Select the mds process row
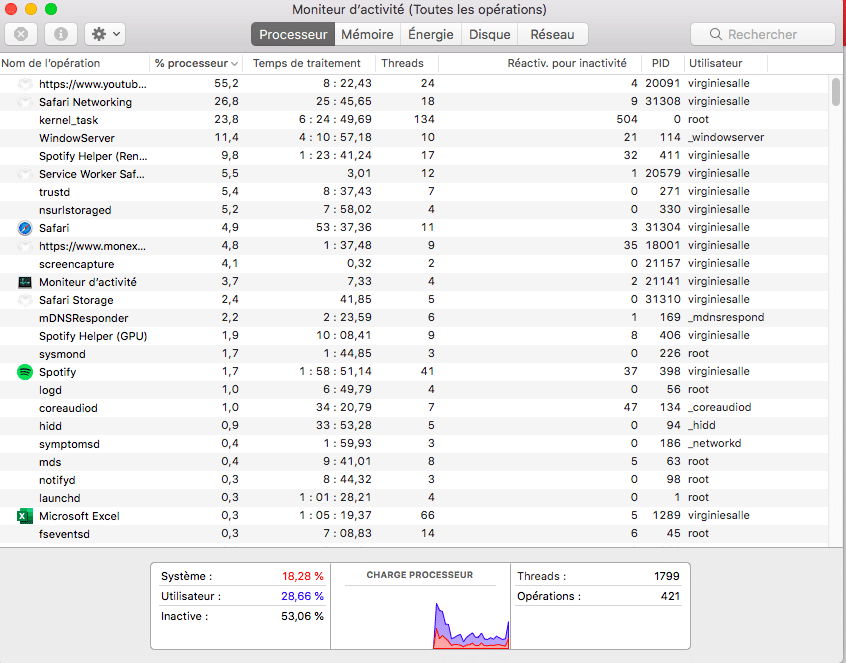This screenshot has width=846, height=663. coord(414,462)
